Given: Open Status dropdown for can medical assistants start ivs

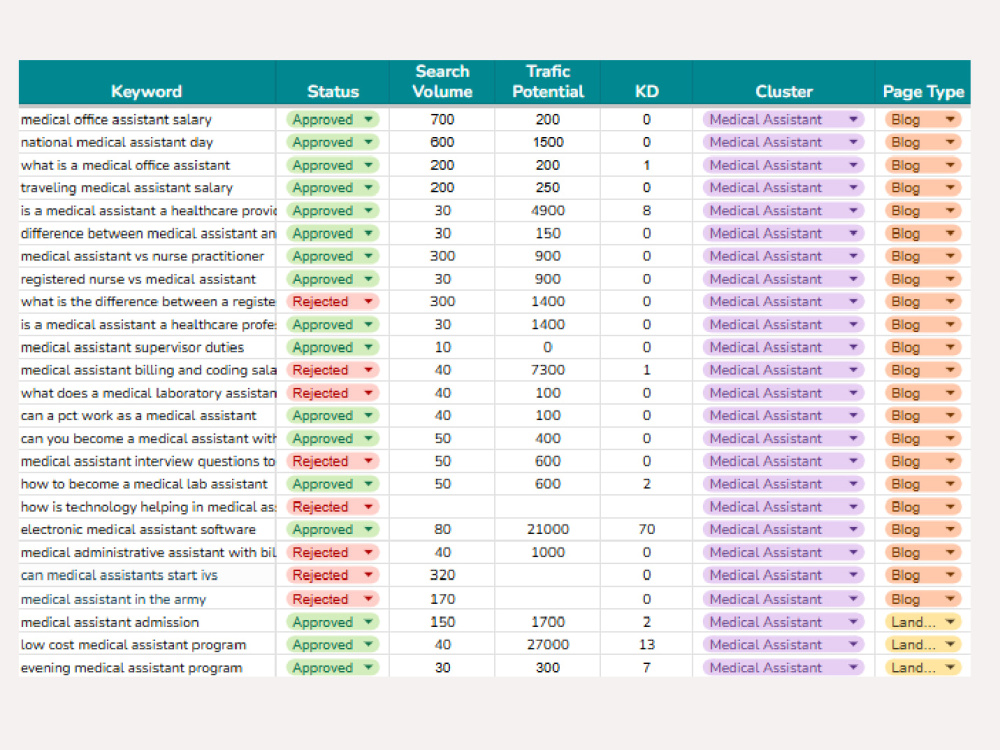Looking at the screenshot, I should (332, 575).
